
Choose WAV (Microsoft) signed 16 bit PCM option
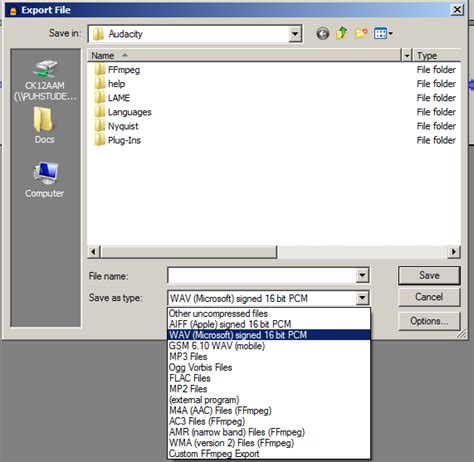click(x=269, y=335)
